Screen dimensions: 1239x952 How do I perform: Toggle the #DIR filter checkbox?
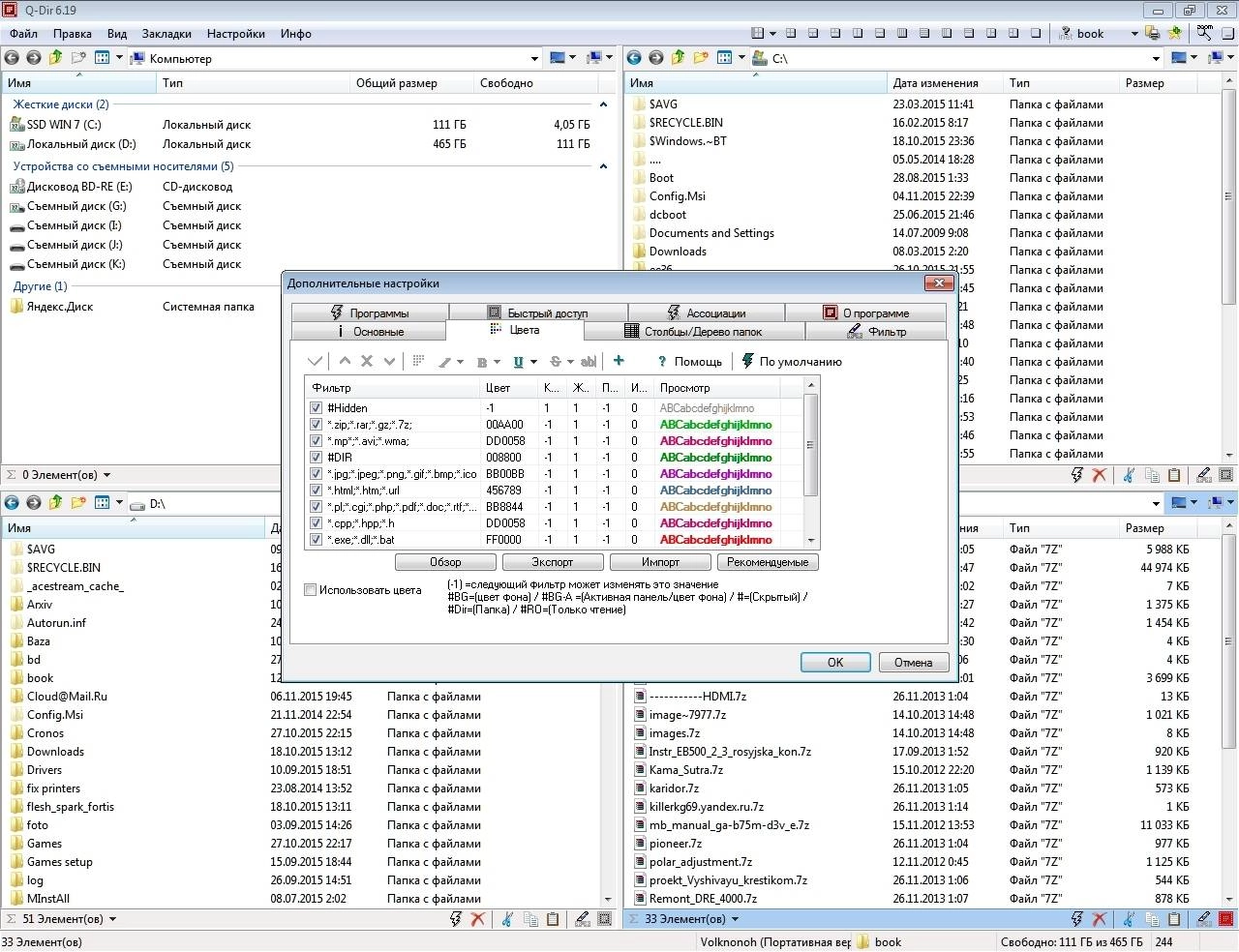(x=316, y=458)
